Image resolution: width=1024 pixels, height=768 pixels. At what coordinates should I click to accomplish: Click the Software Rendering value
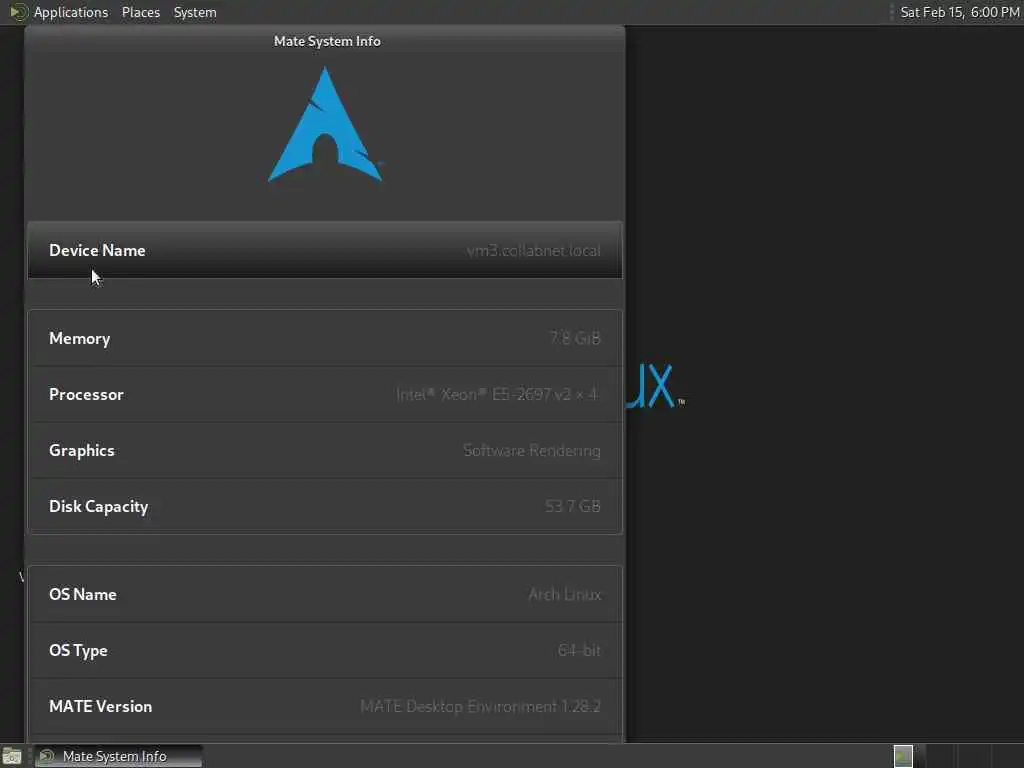coord(532,451)
